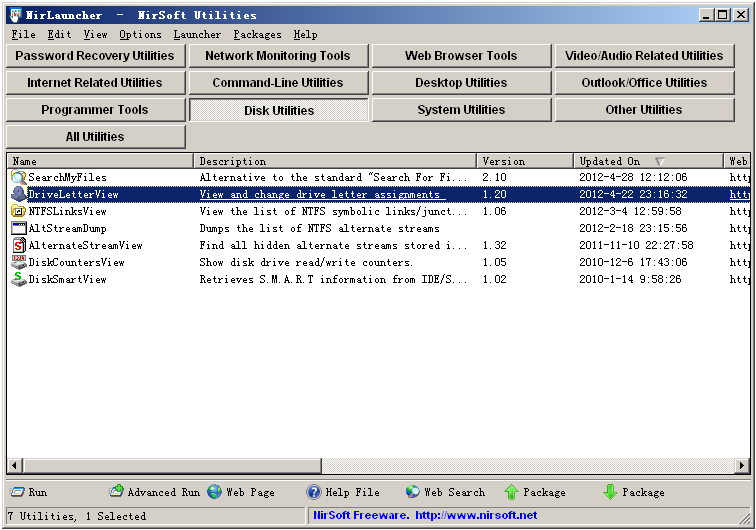The width and height of the screenshot is (756, 530).
Task: Click the date 2010-1-14 9:58:26
Action: 630,279
